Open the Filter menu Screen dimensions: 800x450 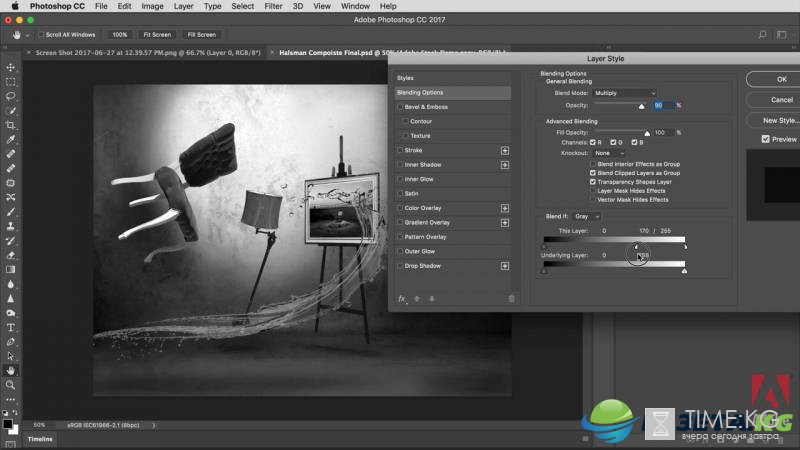[x=273, y=6]
